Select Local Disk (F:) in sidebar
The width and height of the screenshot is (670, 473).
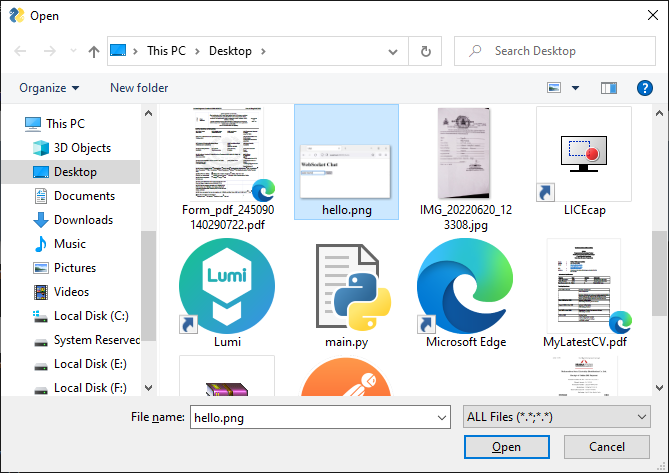click(x=80, y=388)
